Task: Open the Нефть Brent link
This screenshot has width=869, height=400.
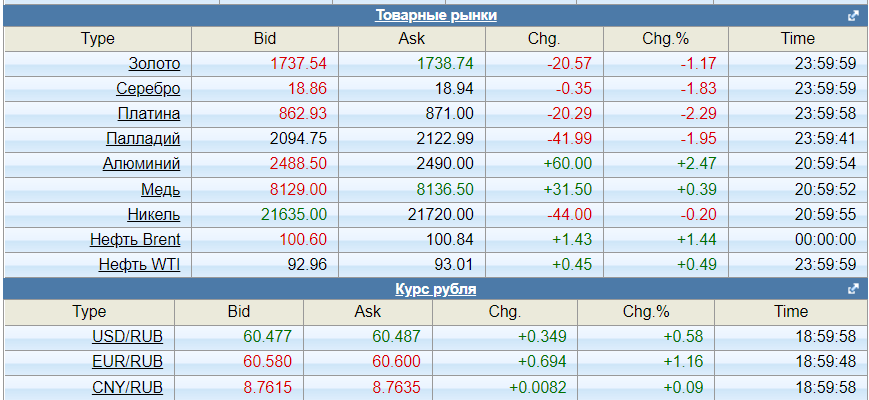Action: (x=135, y=239)
